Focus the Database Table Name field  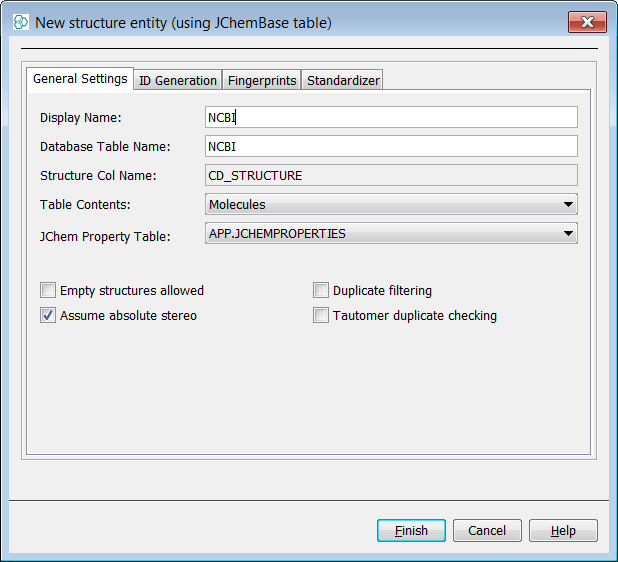(390, 147)
